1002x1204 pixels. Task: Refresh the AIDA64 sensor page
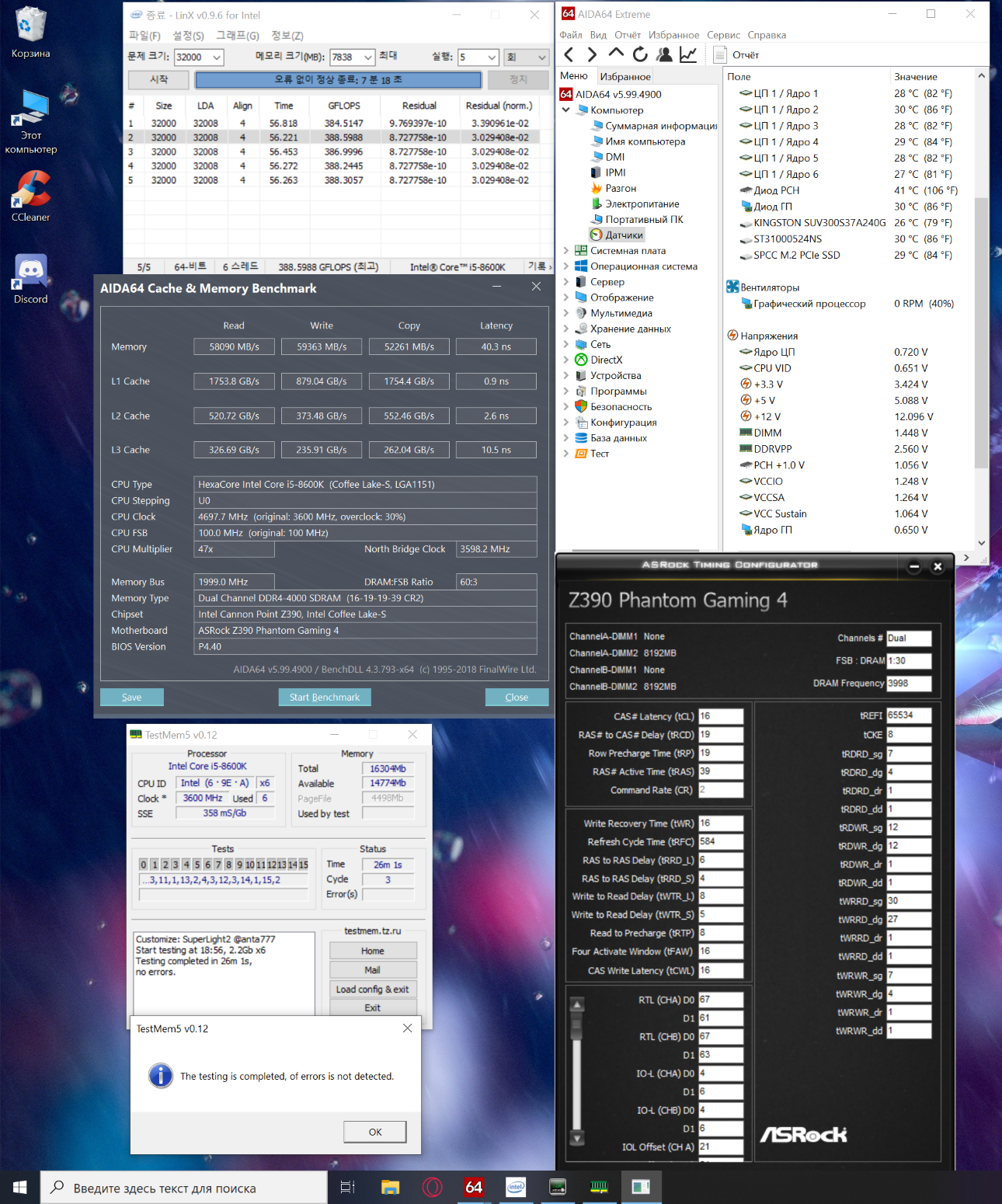coord(640,54)
